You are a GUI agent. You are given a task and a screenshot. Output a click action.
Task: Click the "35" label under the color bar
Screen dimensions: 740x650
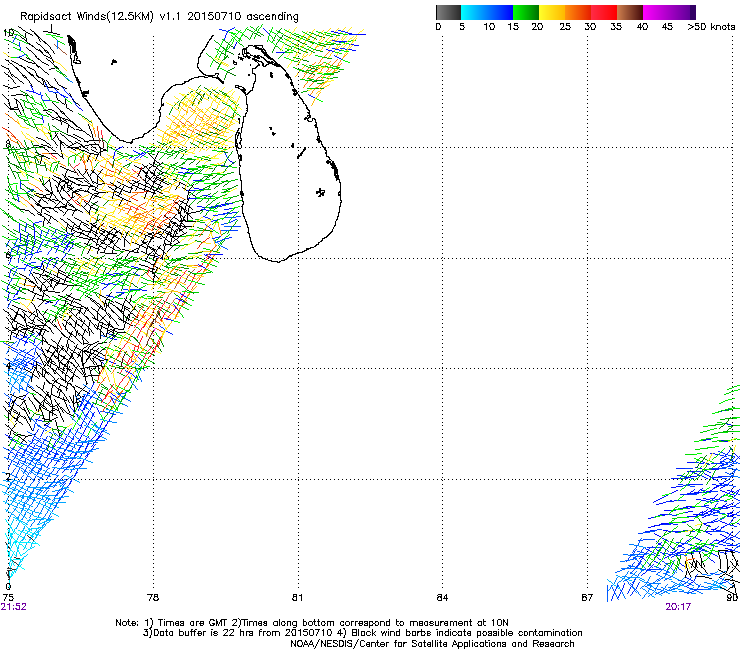click(616, 26)
